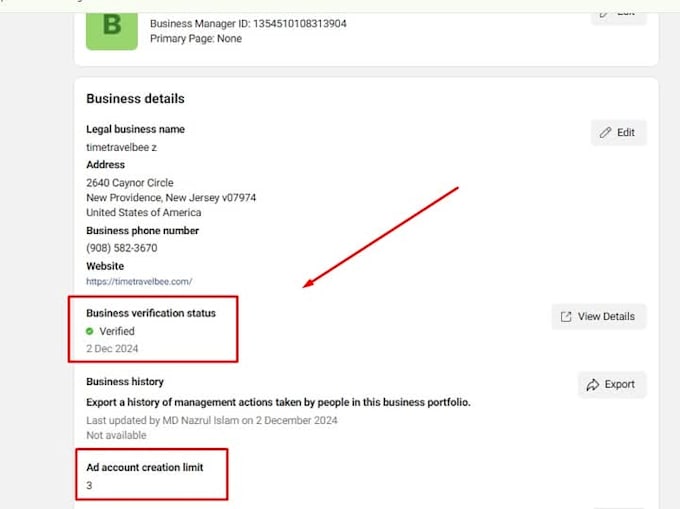The image size is (680, 509).
Task: Click the 2 Dec 2024 verification date
Action: click(x=112, y=348)
